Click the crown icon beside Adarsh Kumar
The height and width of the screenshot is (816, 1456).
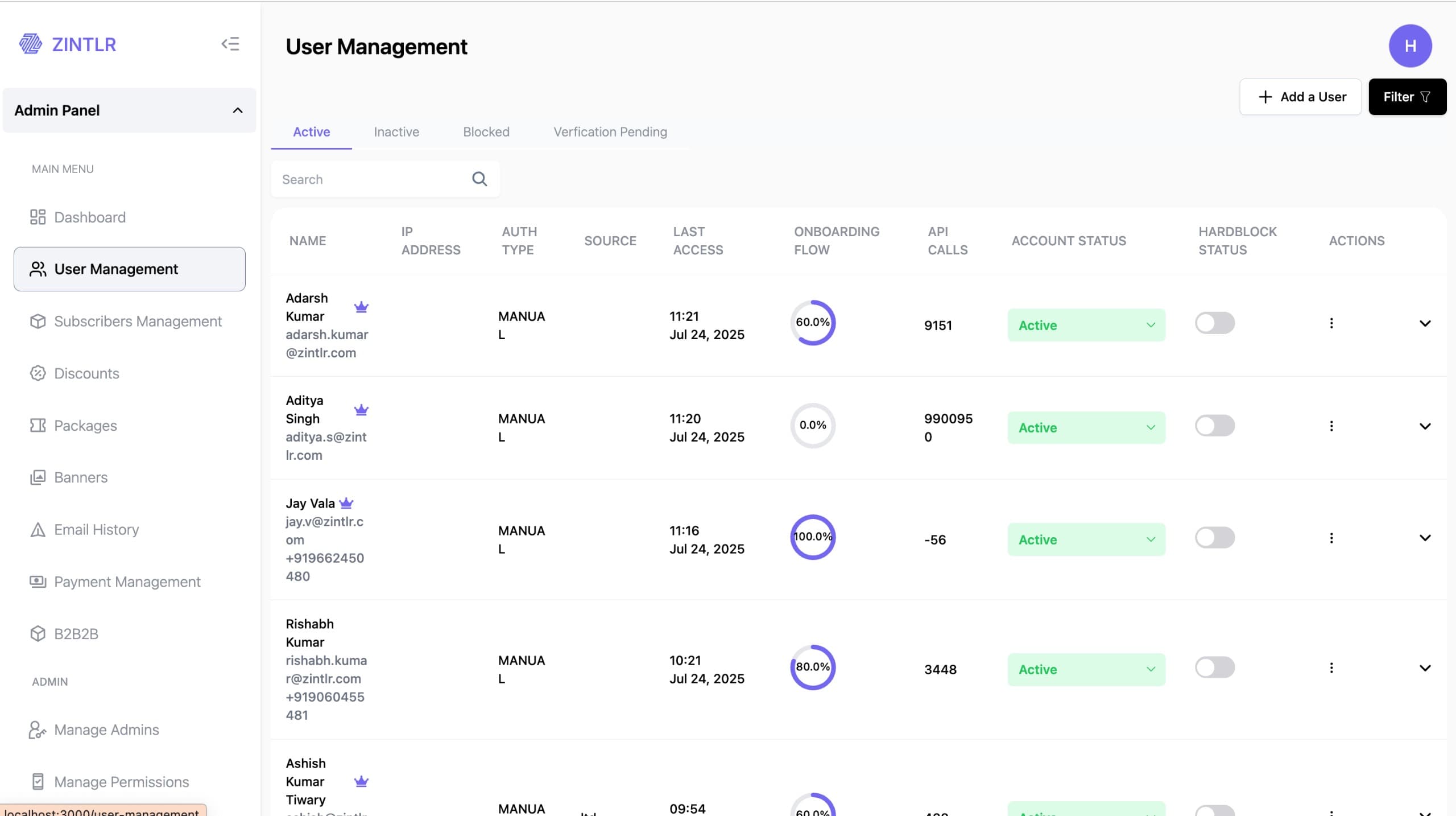point(362,306)
